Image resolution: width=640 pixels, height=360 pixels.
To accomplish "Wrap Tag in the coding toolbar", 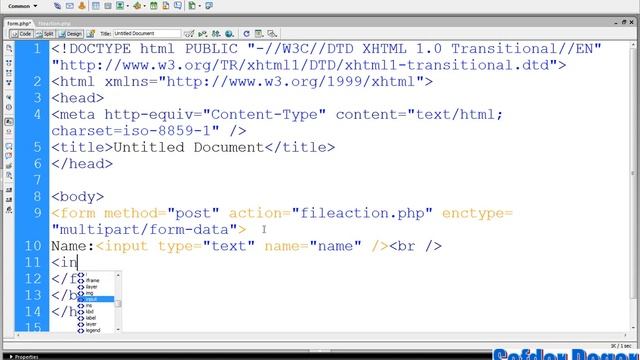I will (9, 166).
